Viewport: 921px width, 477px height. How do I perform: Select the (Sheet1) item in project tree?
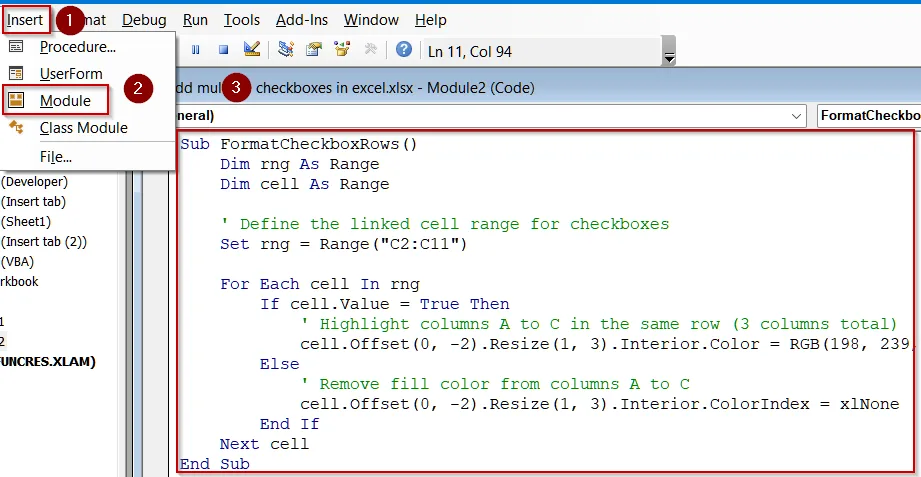26,222
